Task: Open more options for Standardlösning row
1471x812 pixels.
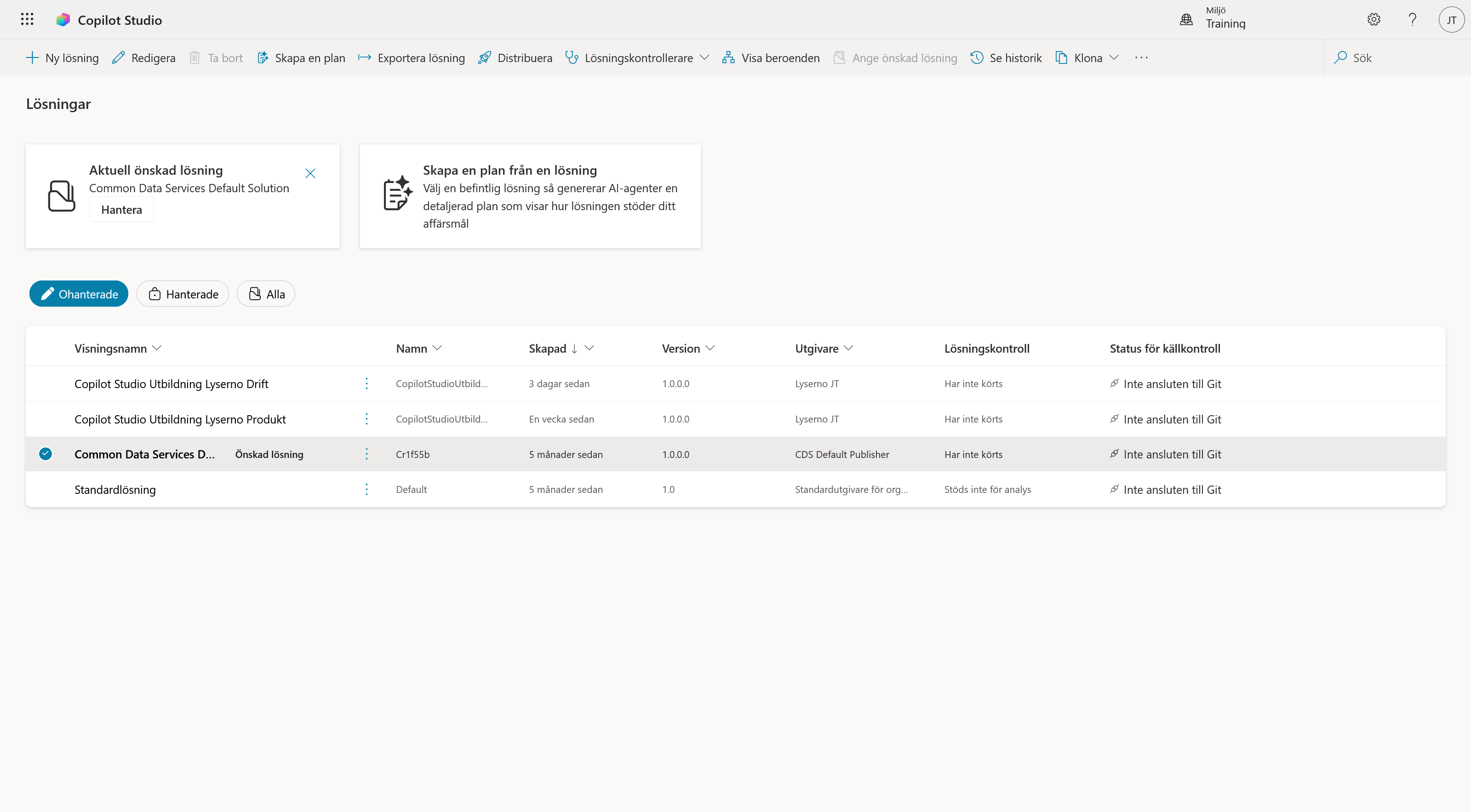Action: 366,489
